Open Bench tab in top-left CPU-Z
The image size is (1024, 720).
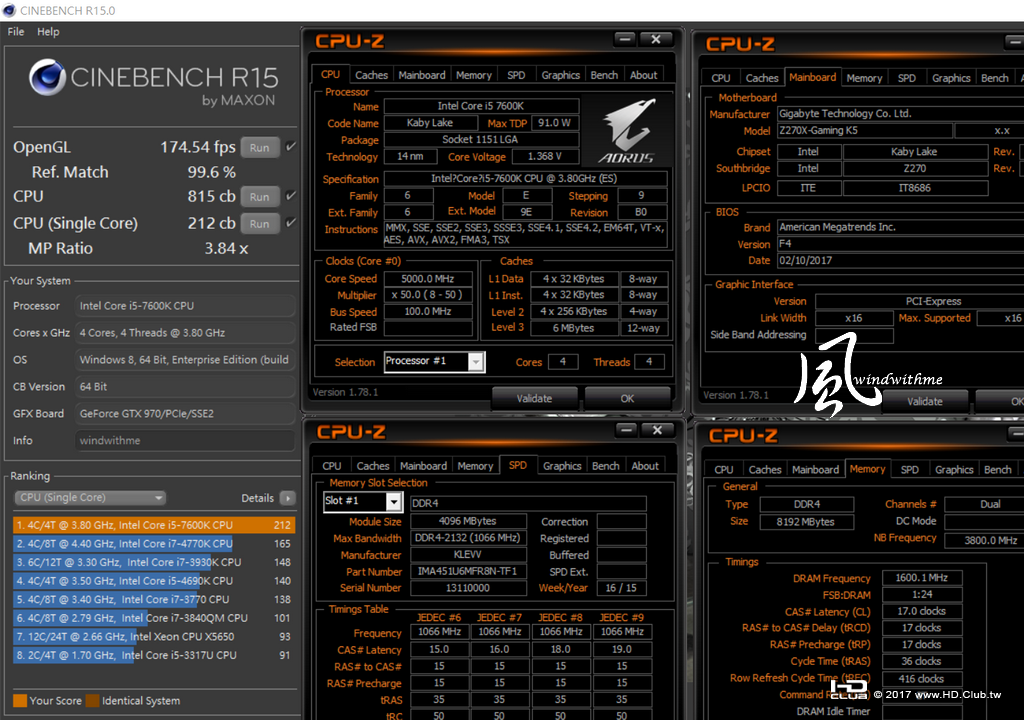[x=604, y=75]
